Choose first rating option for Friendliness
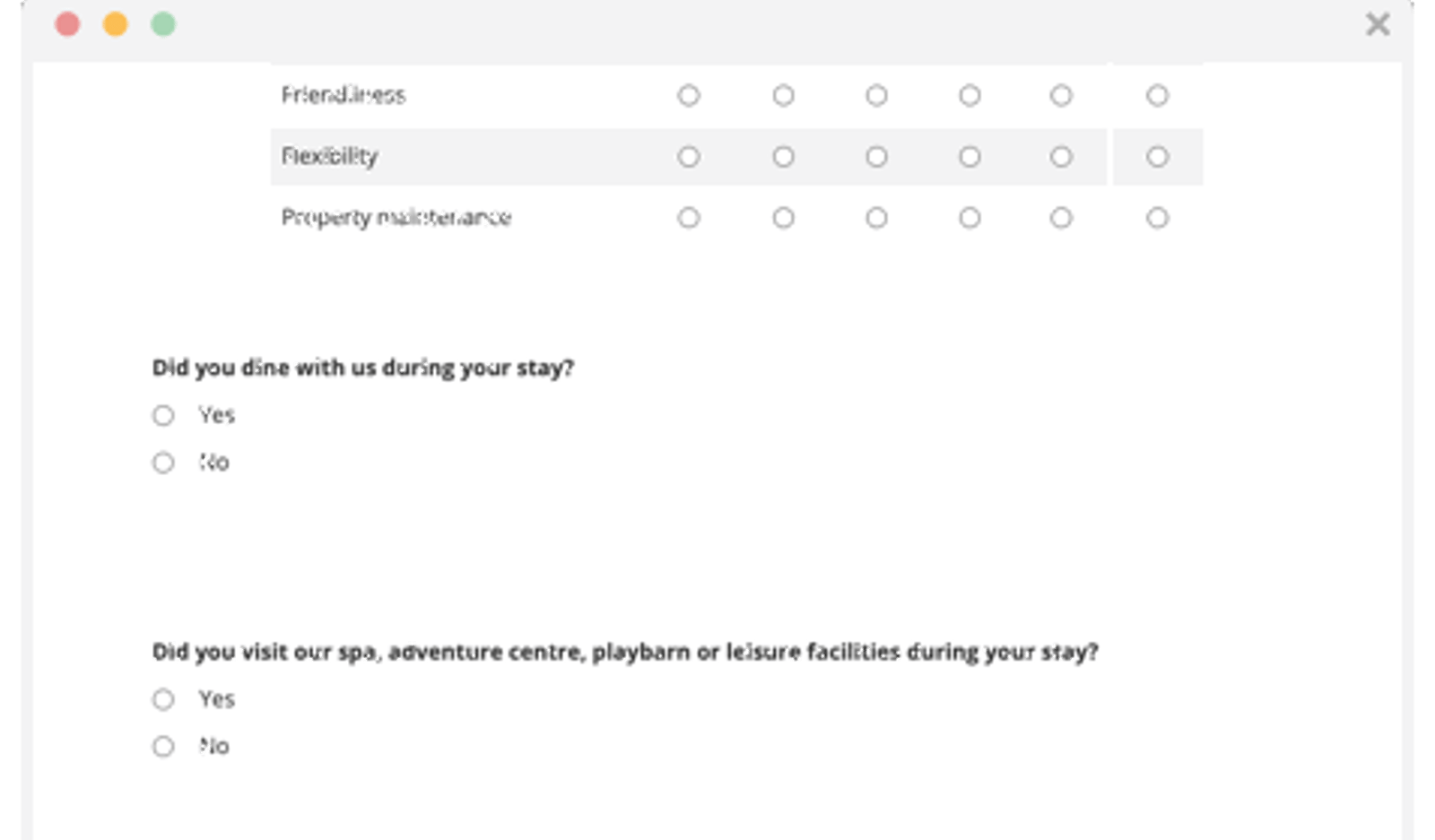Image resolution: width=1435 pixels, height=840 pixels. (x=689, y=95)
